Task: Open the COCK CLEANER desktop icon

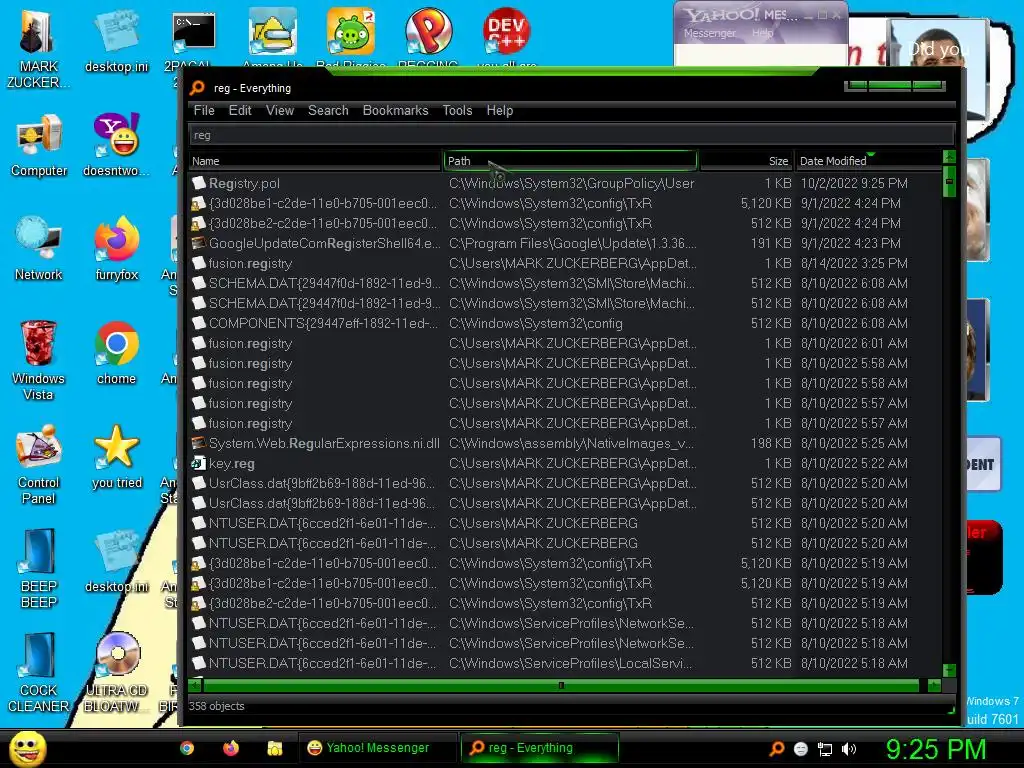Action: pos(38,672)
